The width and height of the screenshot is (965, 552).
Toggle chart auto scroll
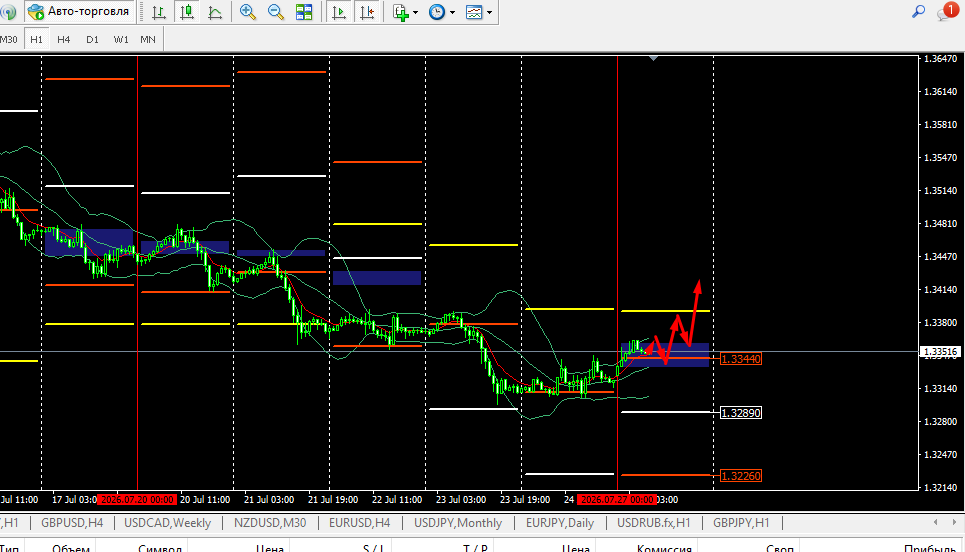coord(338,12)
